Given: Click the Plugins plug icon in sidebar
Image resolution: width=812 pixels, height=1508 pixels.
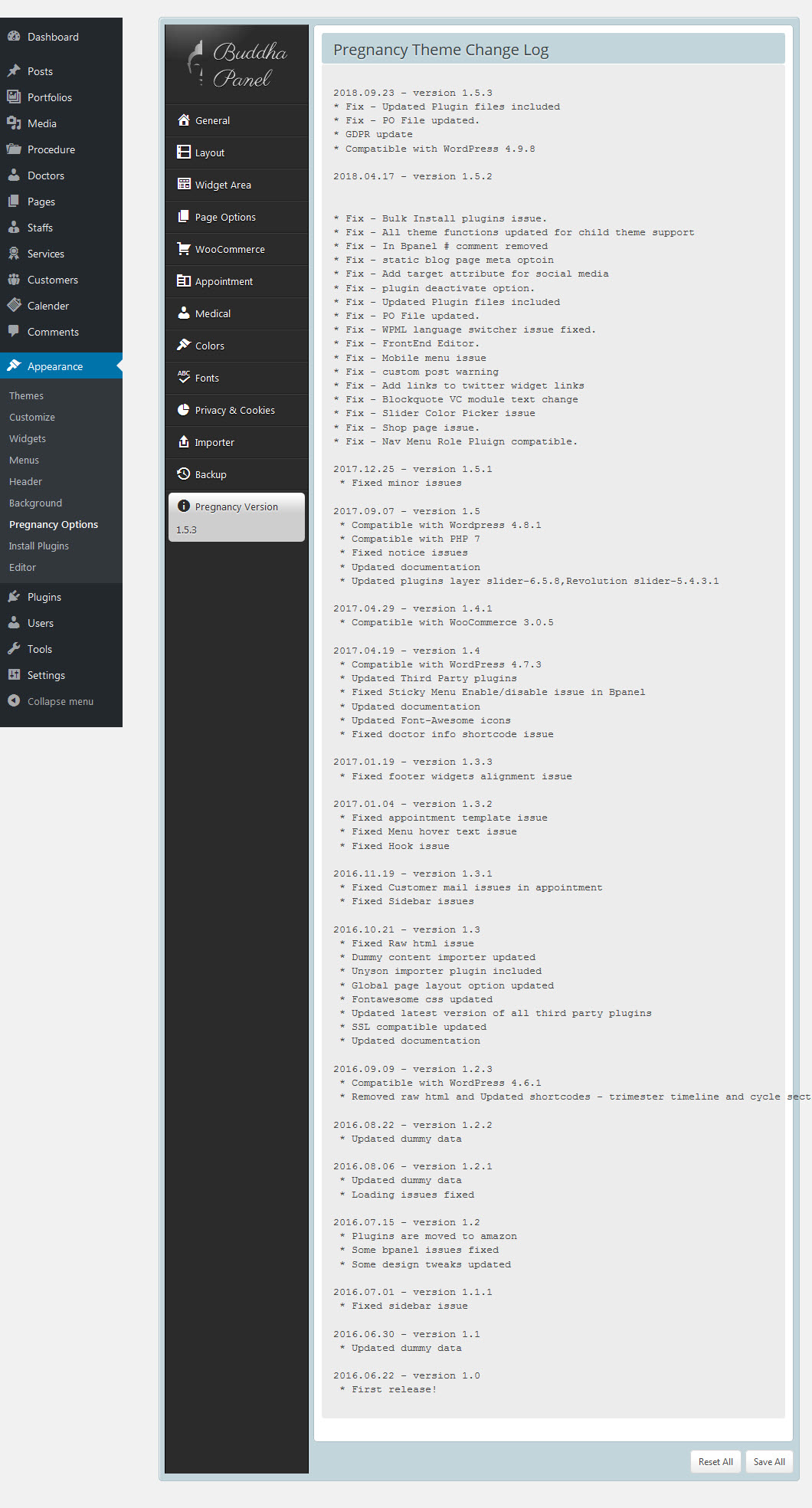Looking at the screenshot, I should pyautogui.click(x=14, y=597).
